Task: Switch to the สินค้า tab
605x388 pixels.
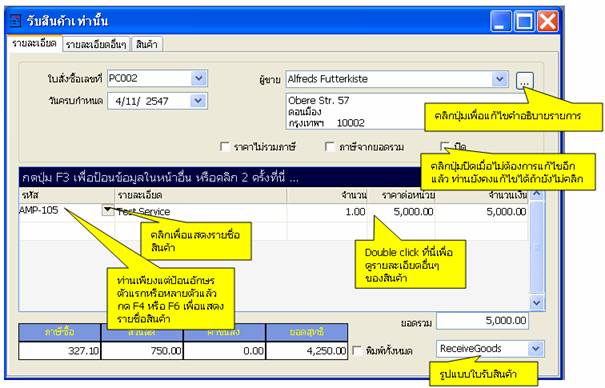Action: pyautogui.click(x=147, y=44)
